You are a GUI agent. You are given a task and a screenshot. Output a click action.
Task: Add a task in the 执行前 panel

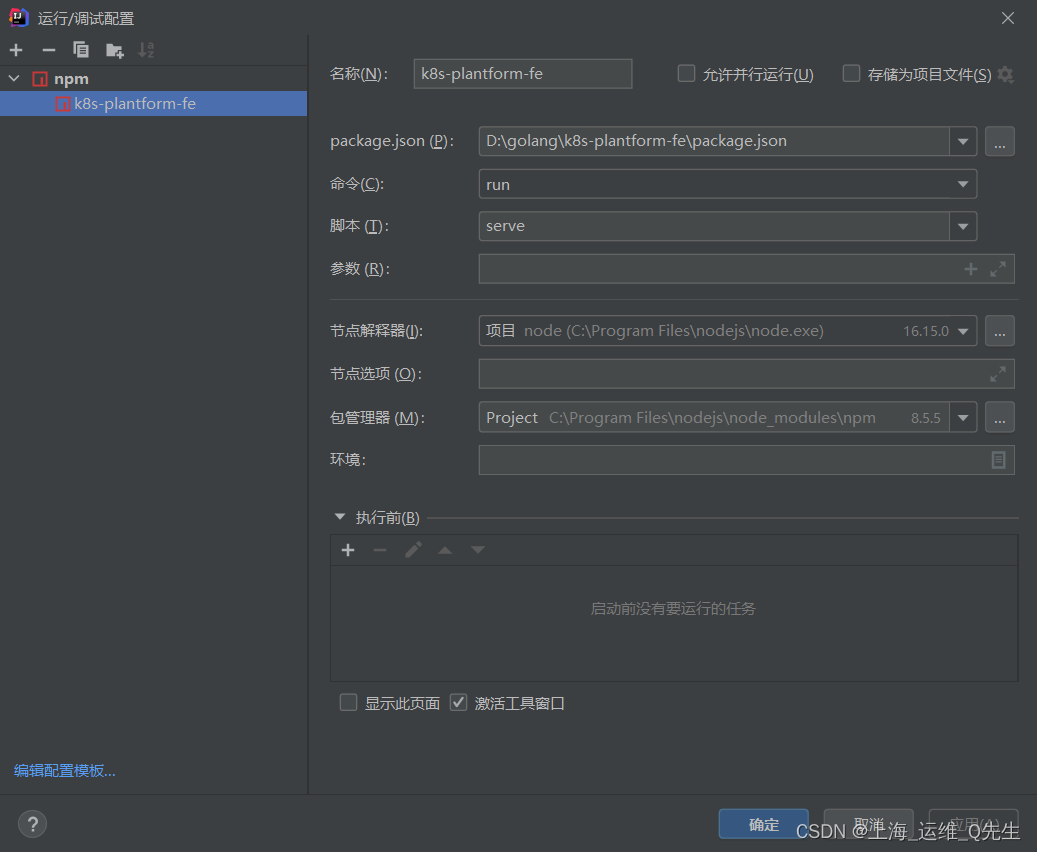coord(348,549)
